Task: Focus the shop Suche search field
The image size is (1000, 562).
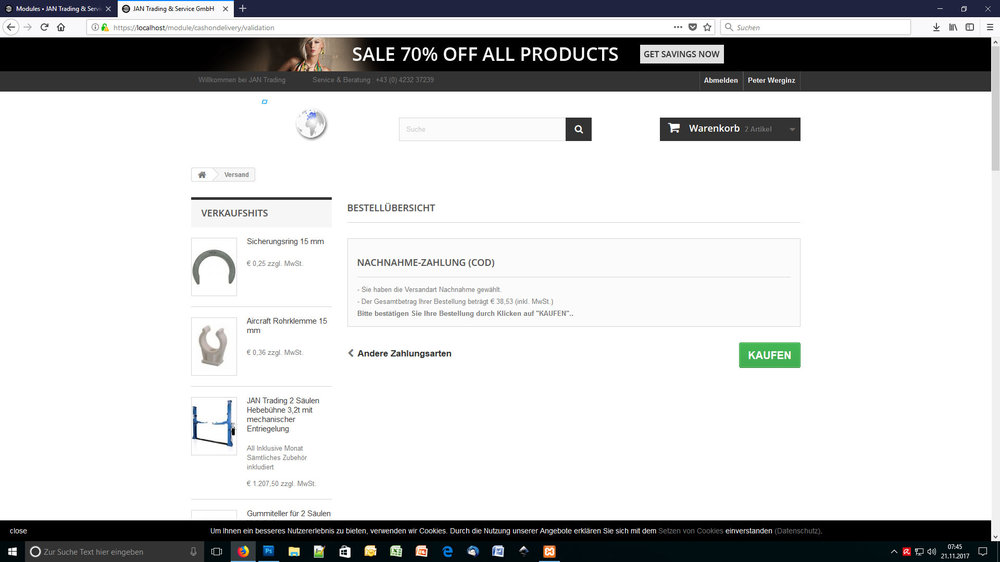Action: (x=482, y=129)
